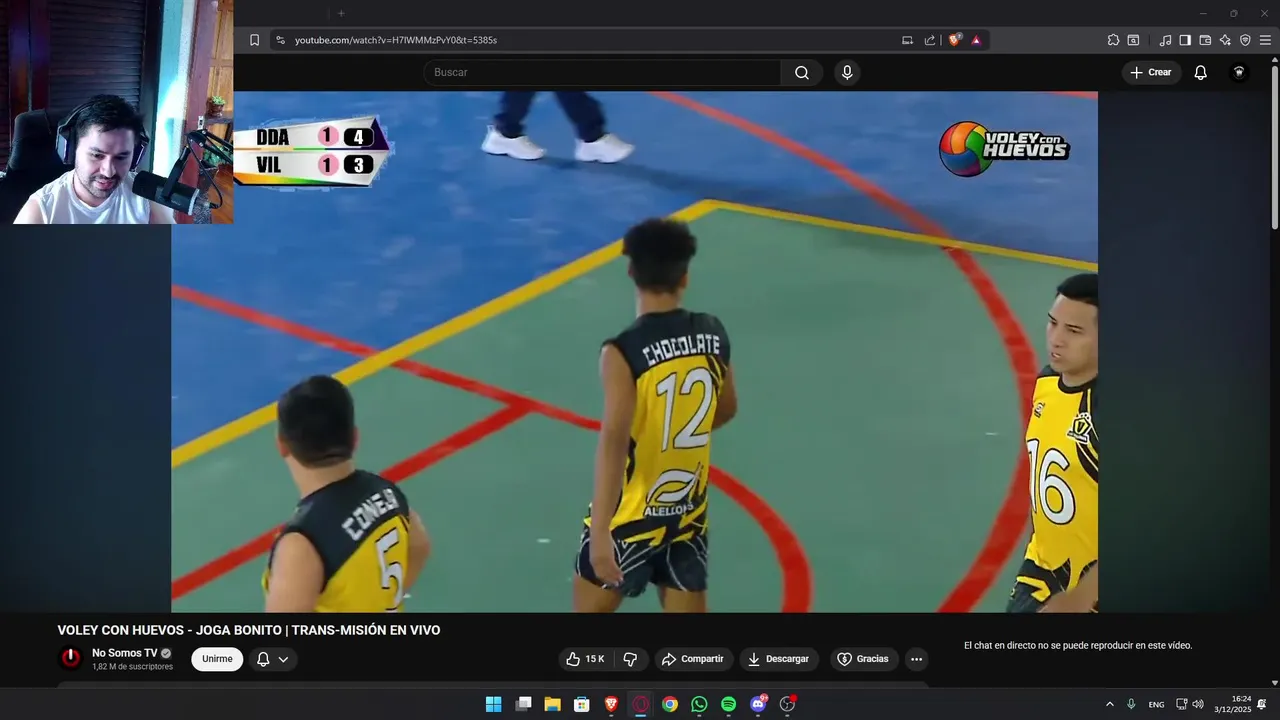This screenshot has width=1280, height=720.
Task: Open the browser hamburger menu
Action: tap(1265, 40)
